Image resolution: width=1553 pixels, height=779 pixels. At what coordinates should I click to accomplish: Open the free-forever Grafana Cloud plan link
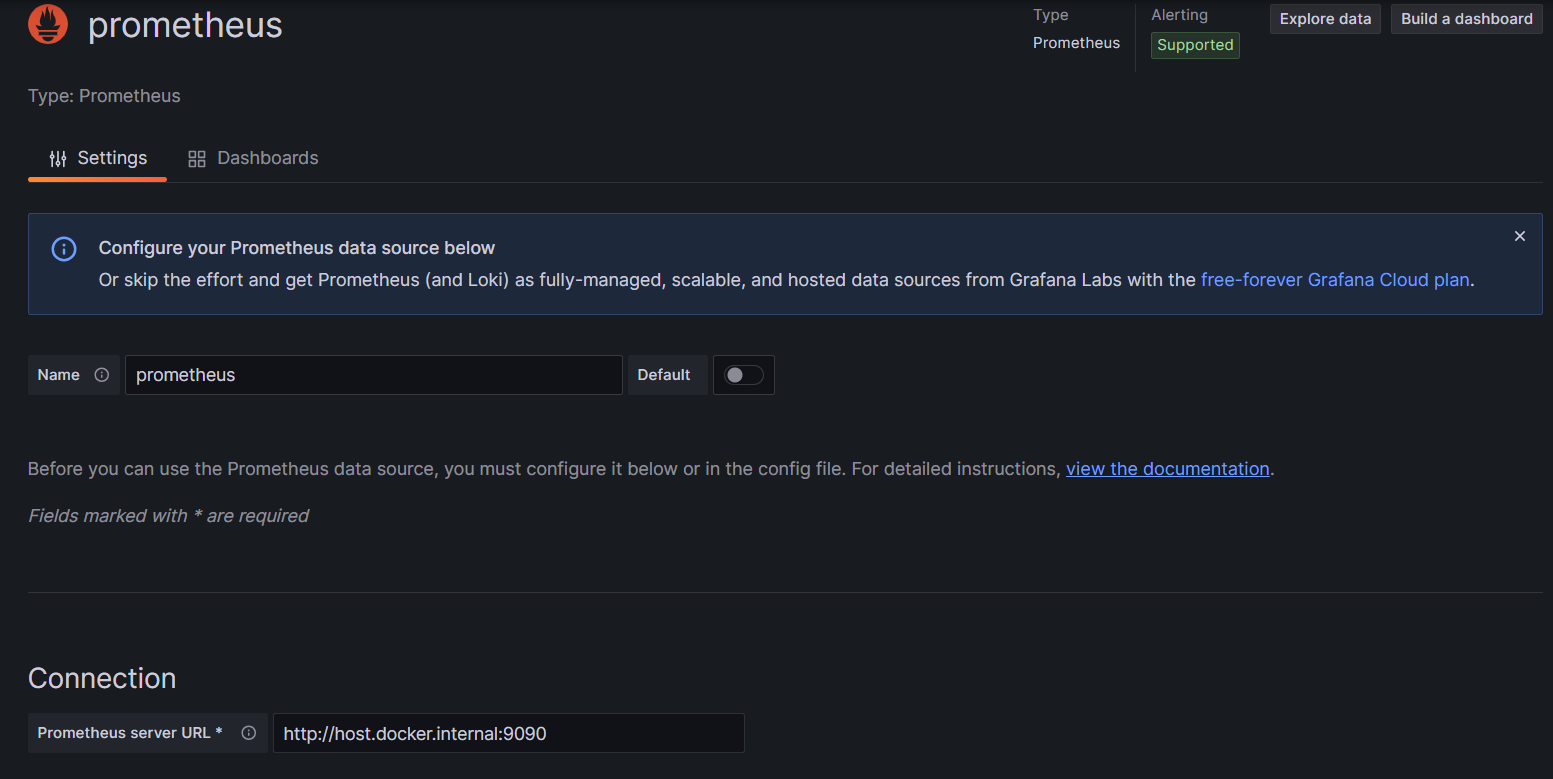[1335, 280]
